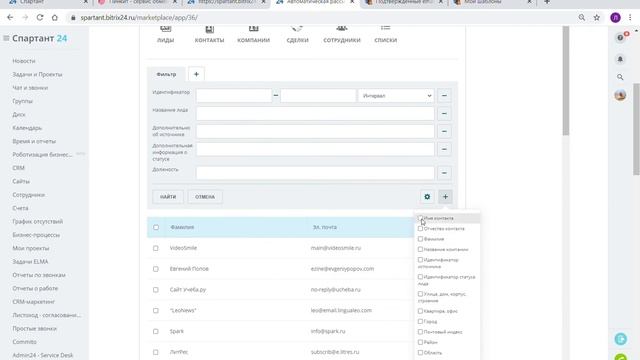Open Календарь in left menu

pyautogui.click(x=27, y=128)
